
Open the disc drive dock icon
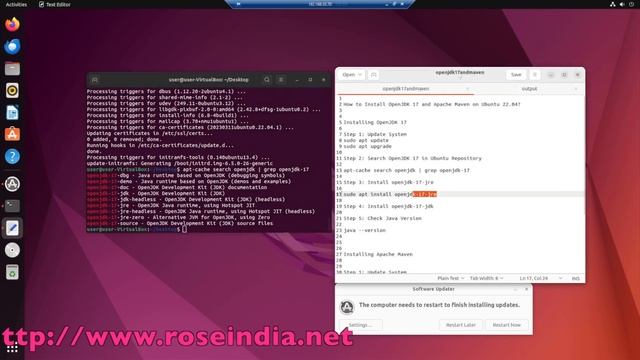pyautogui.click(x=12, y=250)
